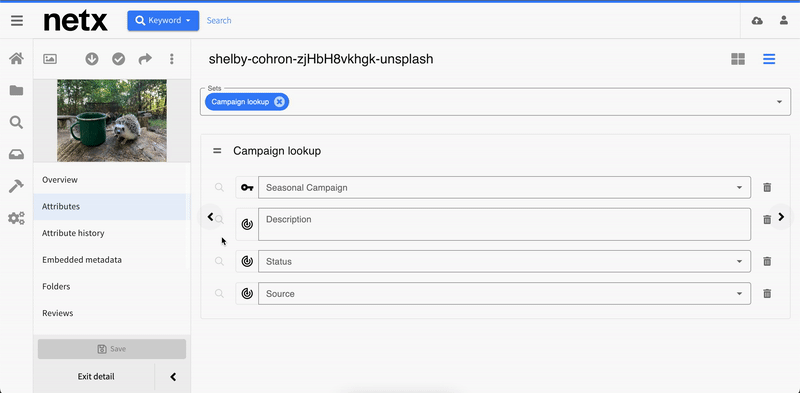800x393 pixels.
Task: Remove the Campaign lookup set chip
Action: (x=279, y=102)
